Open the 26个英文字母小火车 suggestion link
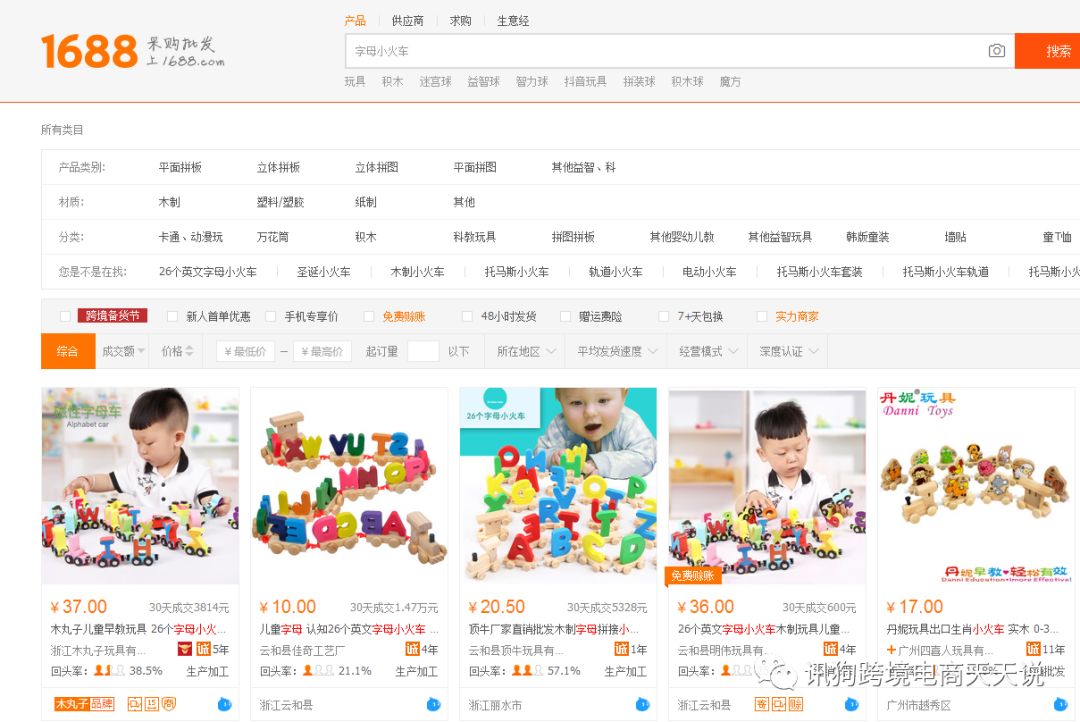The height and width of the screenshot is (722, 1080). tap(207, 272)
